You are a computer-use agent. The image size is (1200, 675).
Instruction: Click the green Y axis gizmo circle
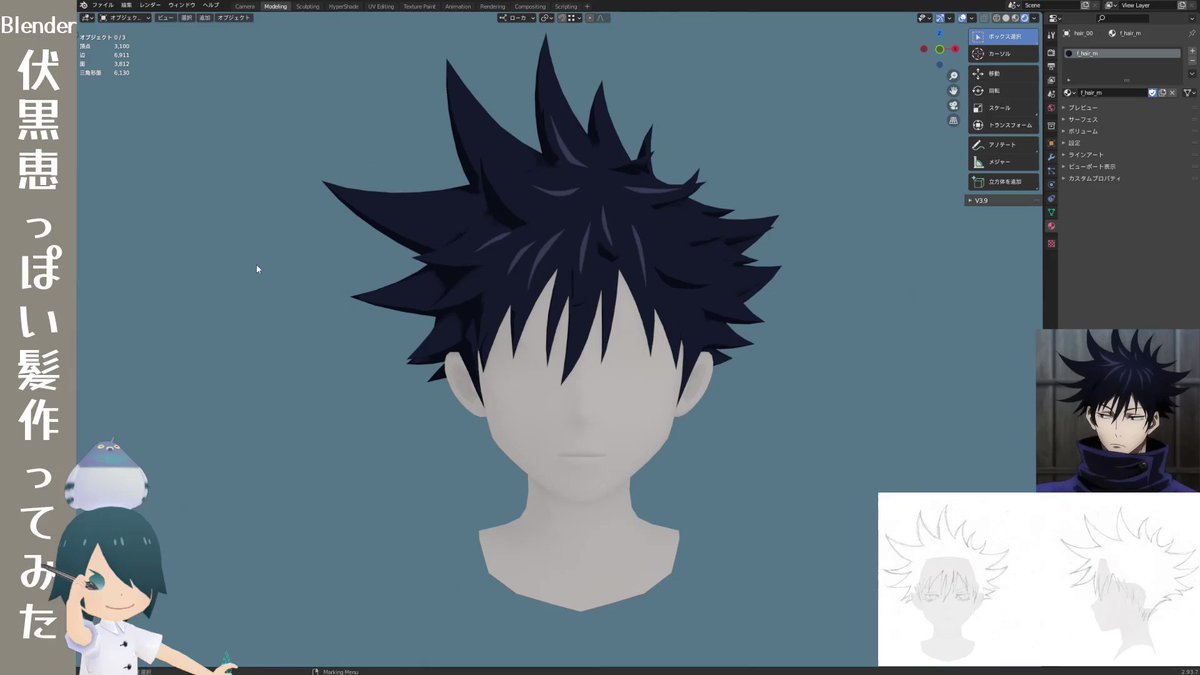pos(939,49)
